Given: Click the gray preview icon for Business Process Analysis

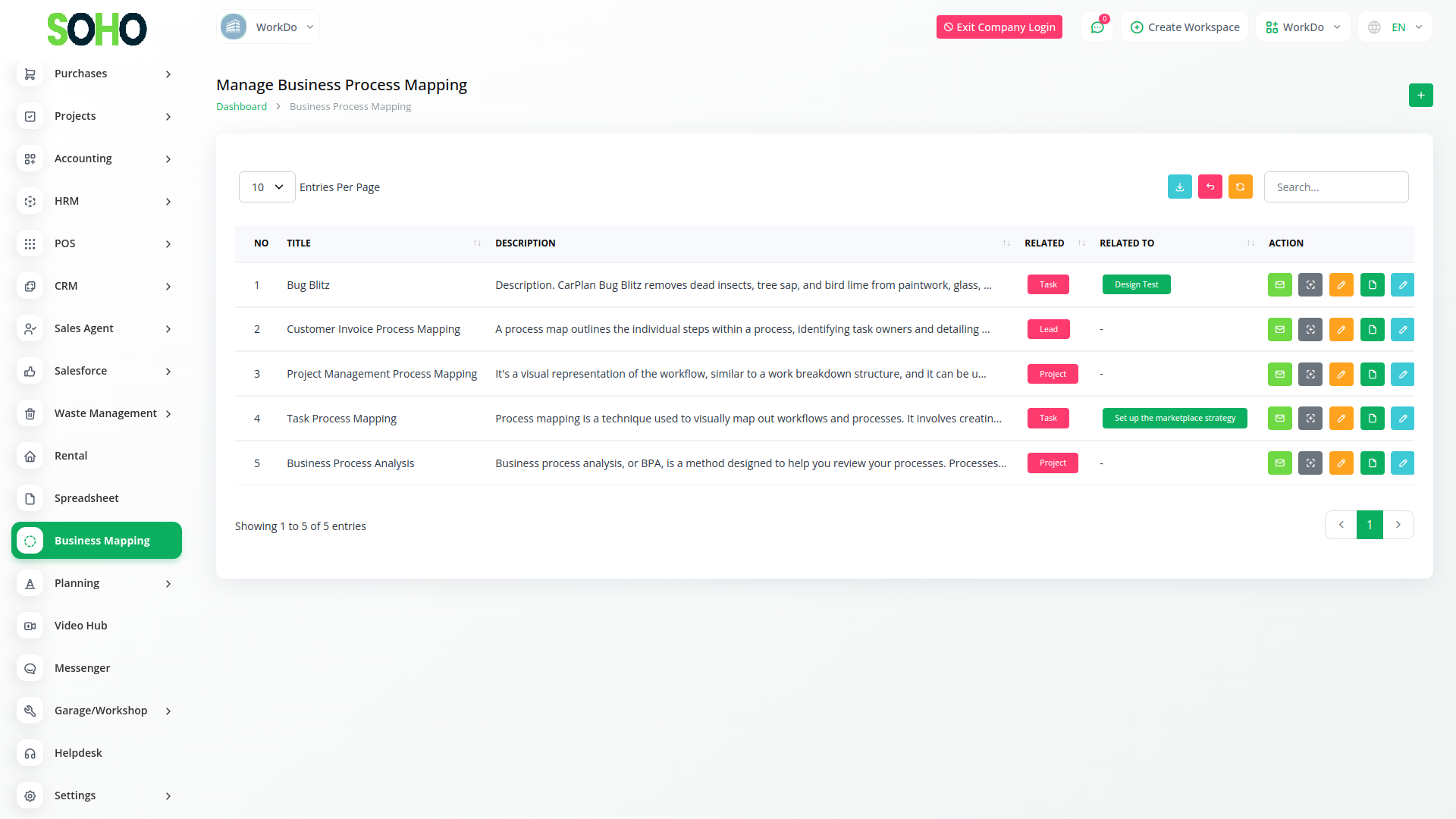Looking at the screenshot, I should click(1310, 463).
